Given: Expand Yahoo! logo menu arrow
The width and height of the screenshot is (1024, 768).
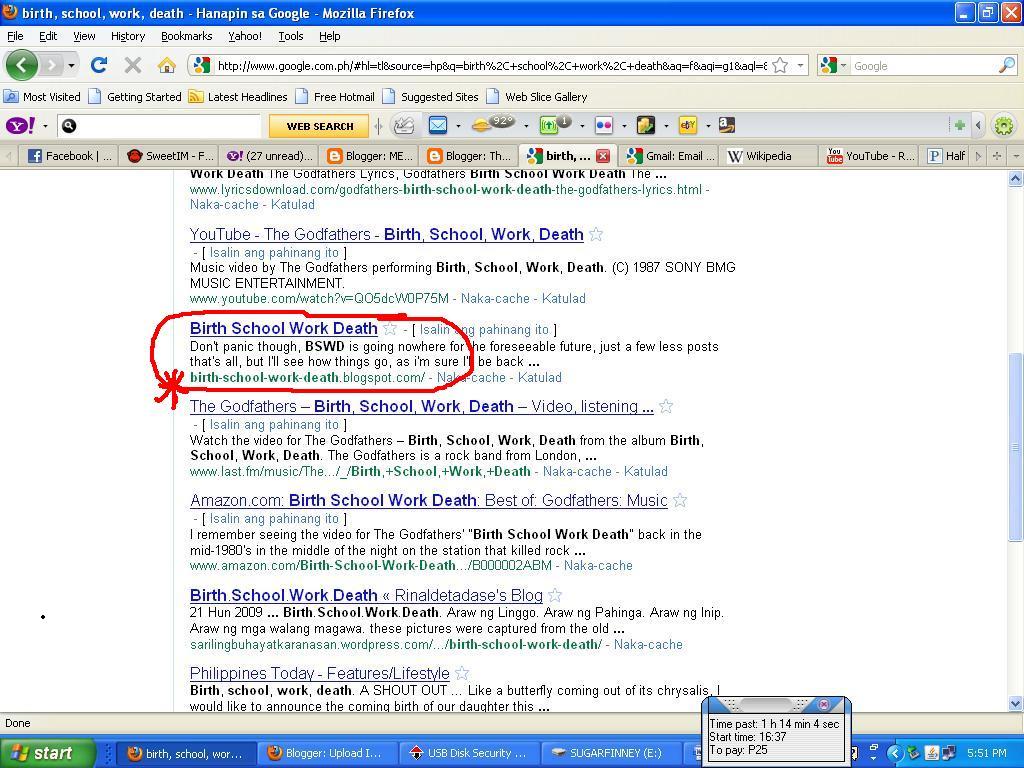Looking at the screenshot, I should (x=45, y=126).
